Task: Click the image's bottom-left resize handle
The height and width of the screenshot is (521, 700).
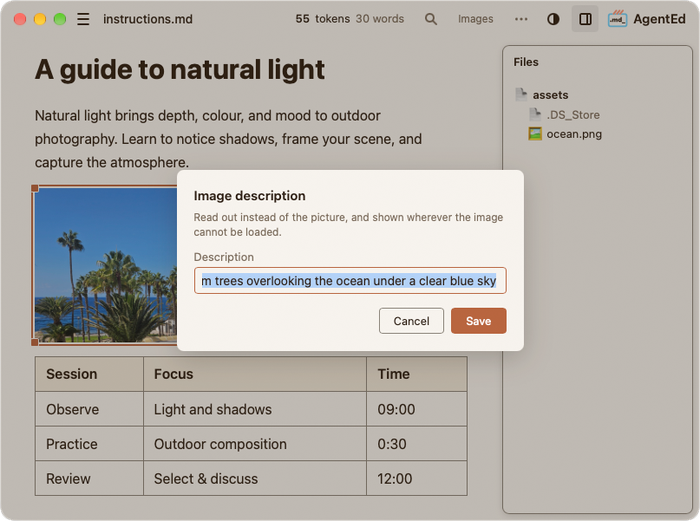Action: 35,342
